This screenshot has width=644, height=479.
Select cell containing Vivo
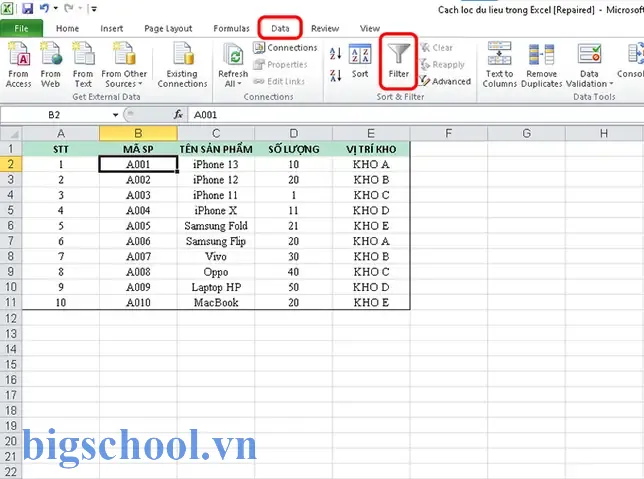[216, 256]
